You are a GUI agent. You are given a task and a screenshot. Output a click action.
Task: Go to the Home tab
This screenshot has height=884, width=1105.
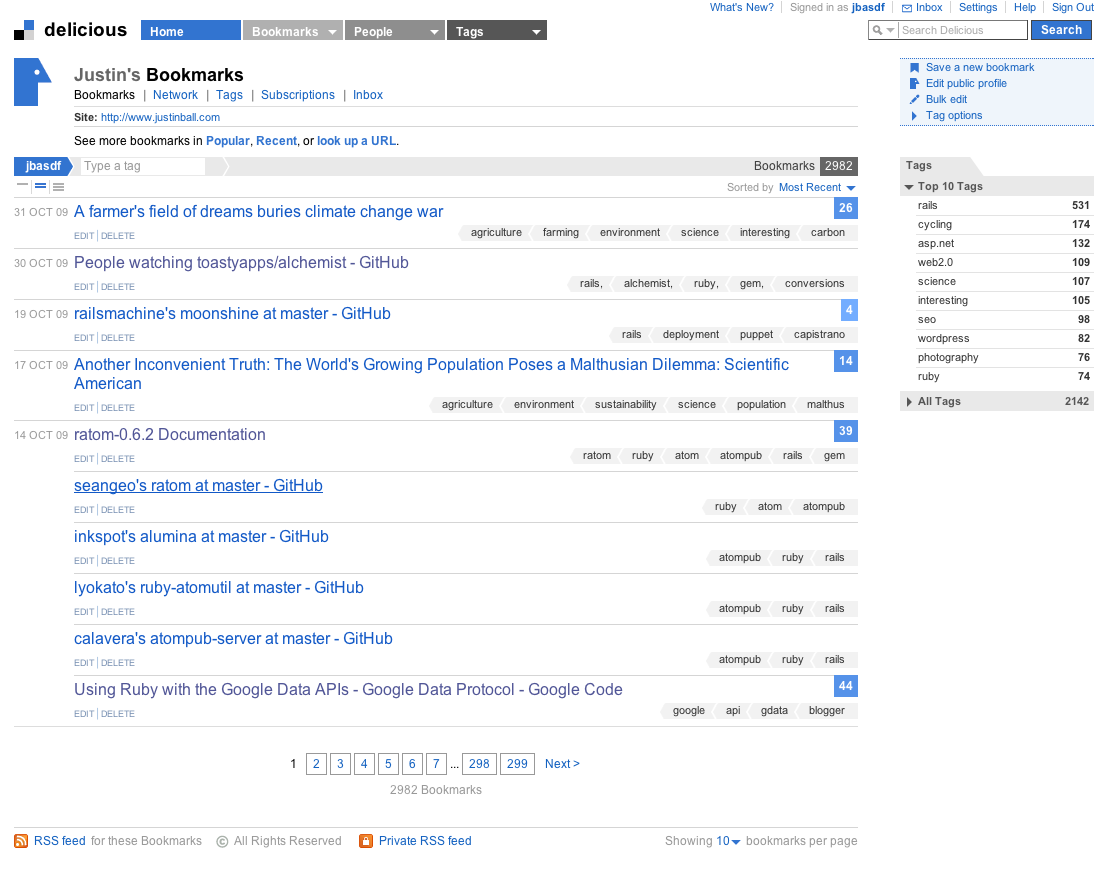coord(190,31)
